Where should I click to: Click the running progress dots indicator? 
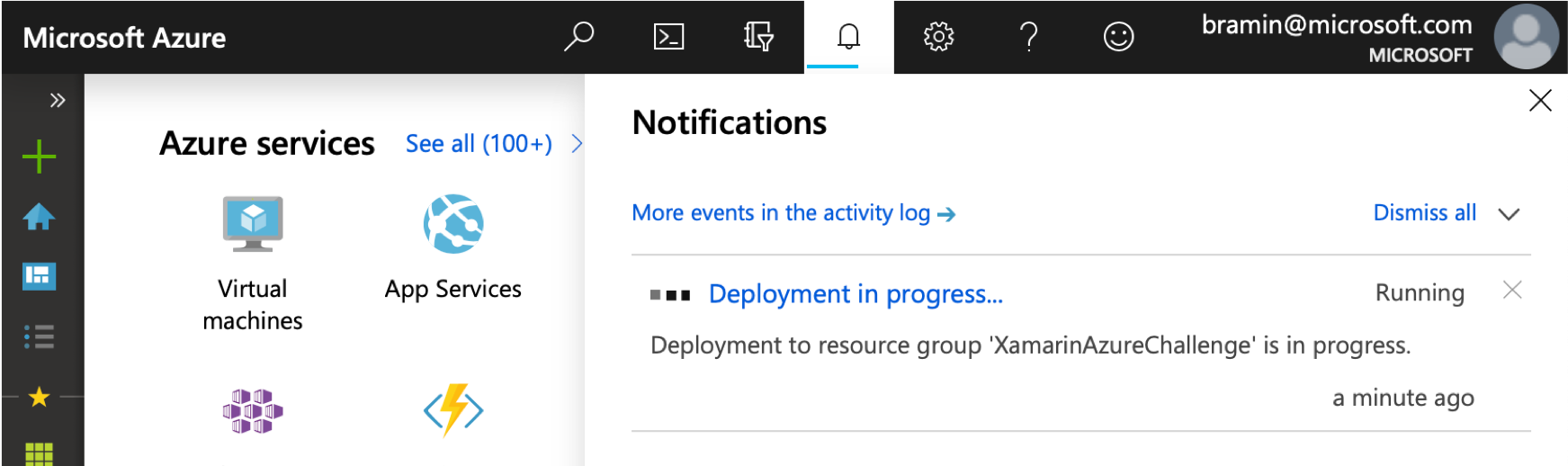click(x=670, y=294)
